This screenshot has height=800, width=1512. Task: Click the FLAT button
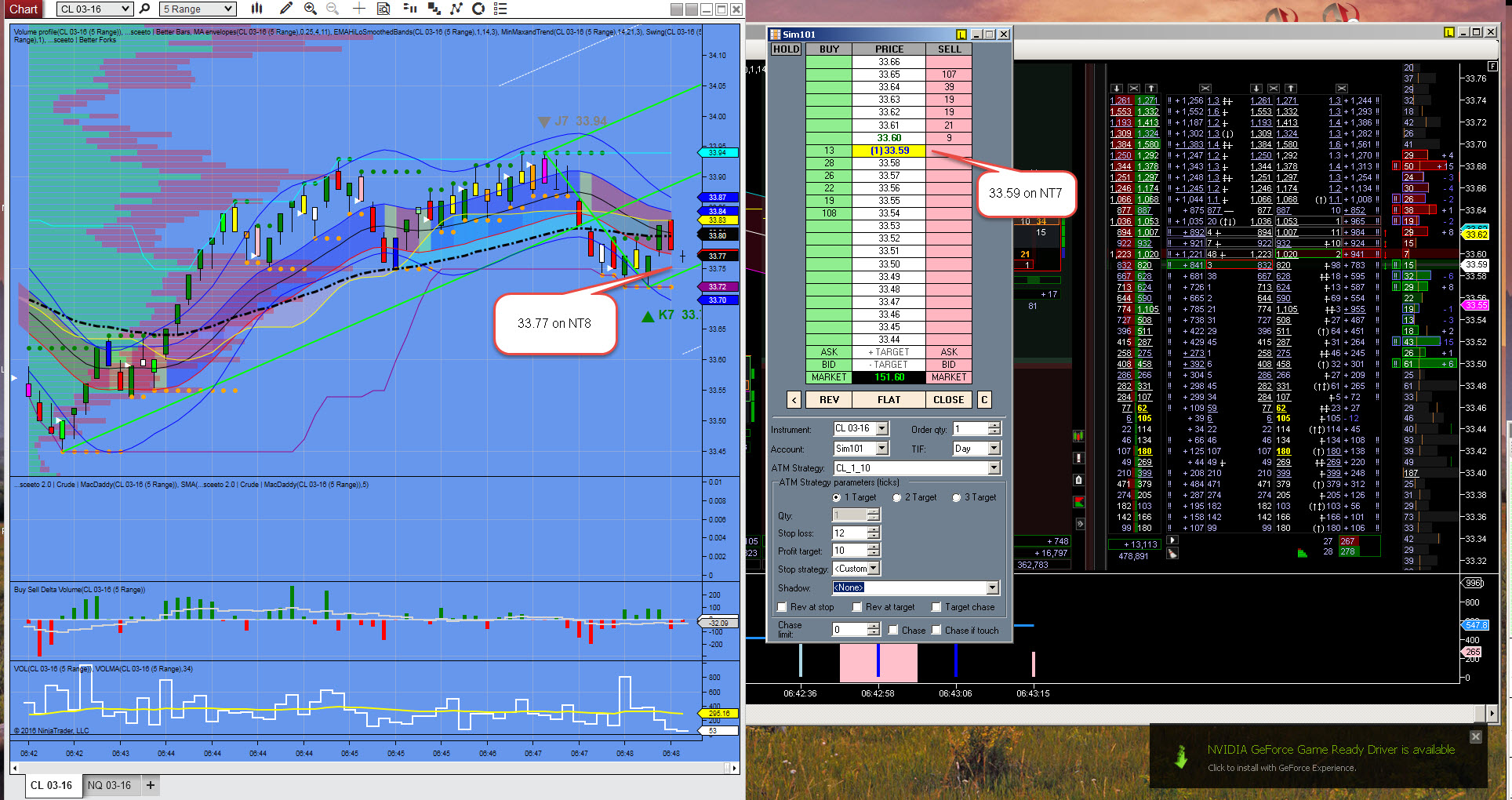(889, 400)
